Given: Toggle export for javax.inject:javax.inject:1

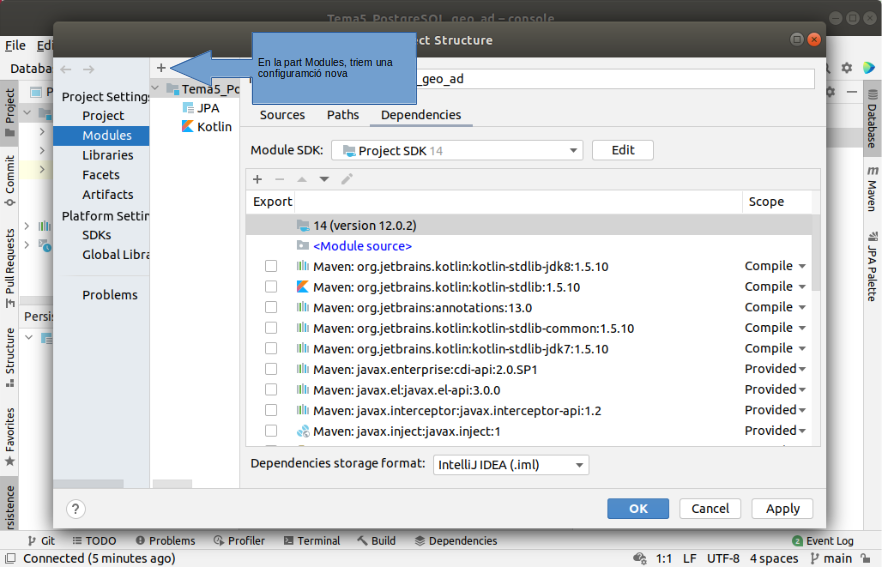Looking at the screenshot, I should coord(271,431).
